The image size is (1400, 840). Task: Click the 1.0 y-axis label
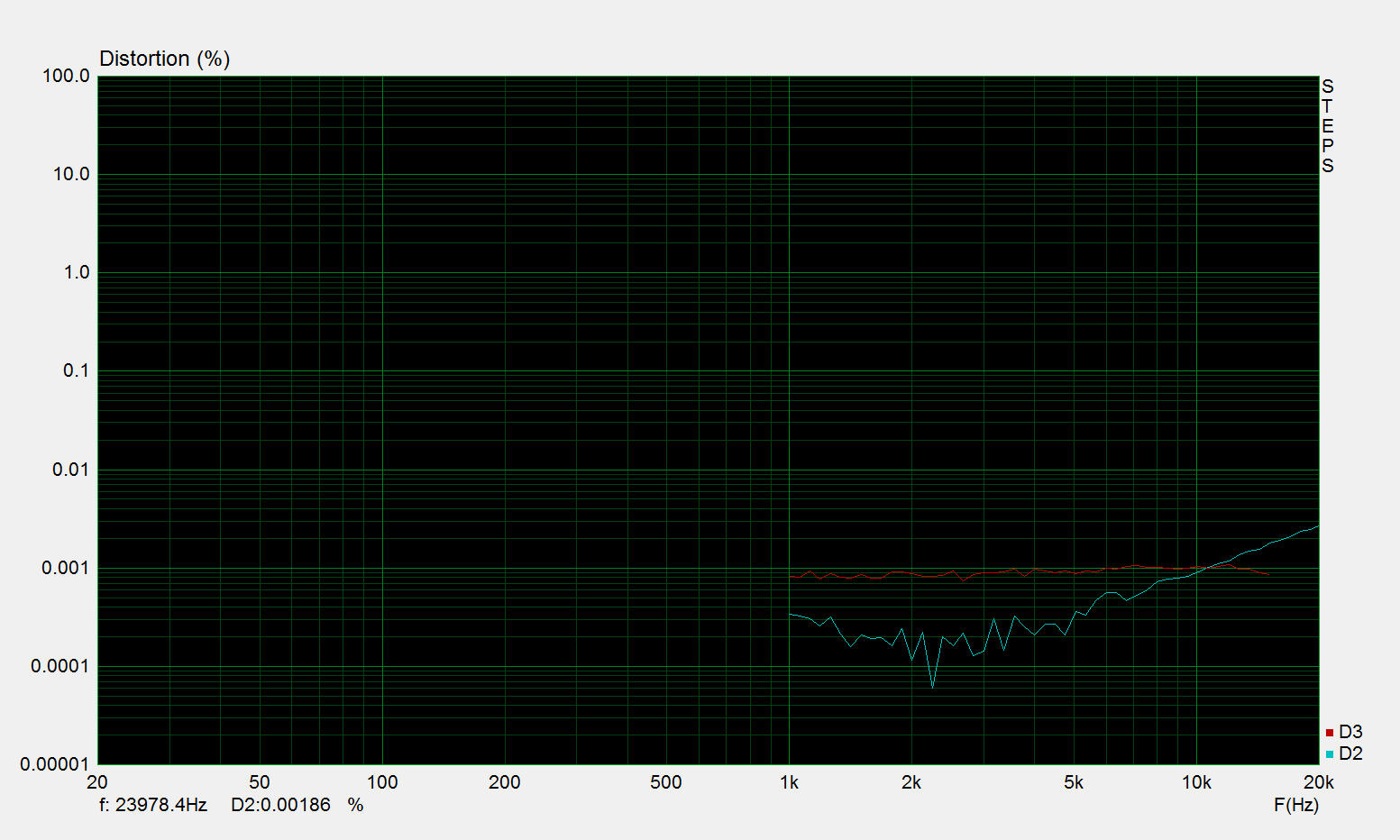[x=77, y=272]
